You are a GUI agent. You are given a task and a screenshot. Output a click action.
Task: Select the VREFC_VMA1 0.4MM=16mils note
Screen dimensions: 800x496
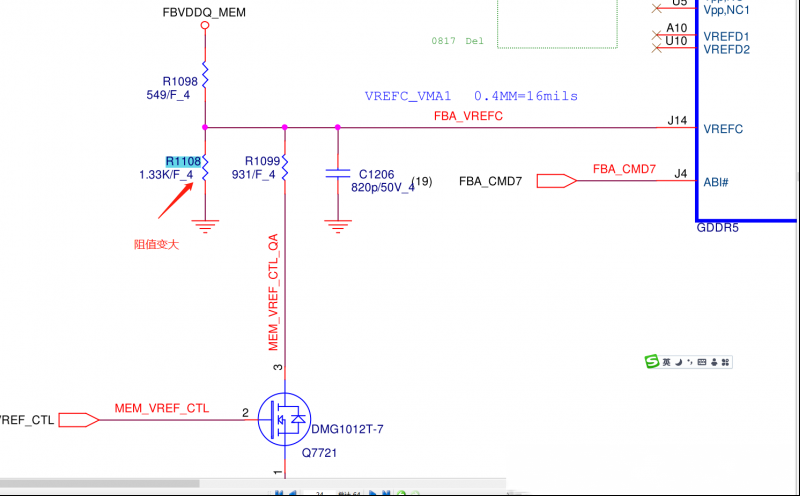(x=471, y=96)
